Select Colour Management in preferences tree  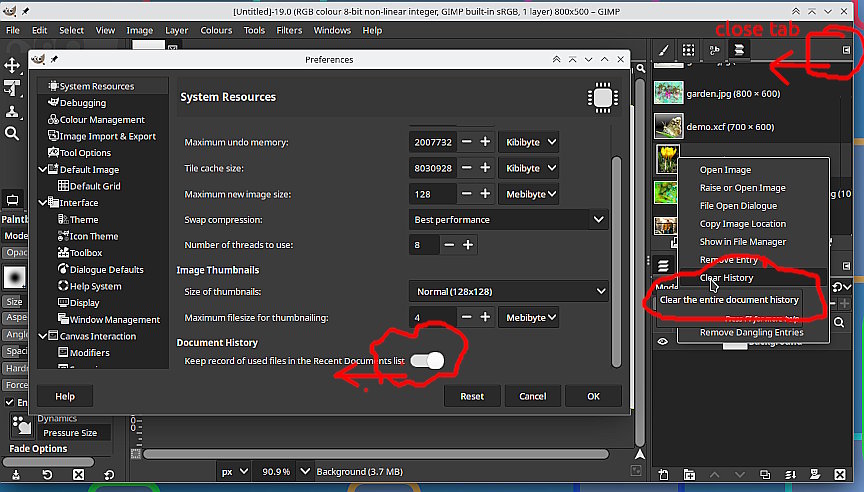(102, 120)
